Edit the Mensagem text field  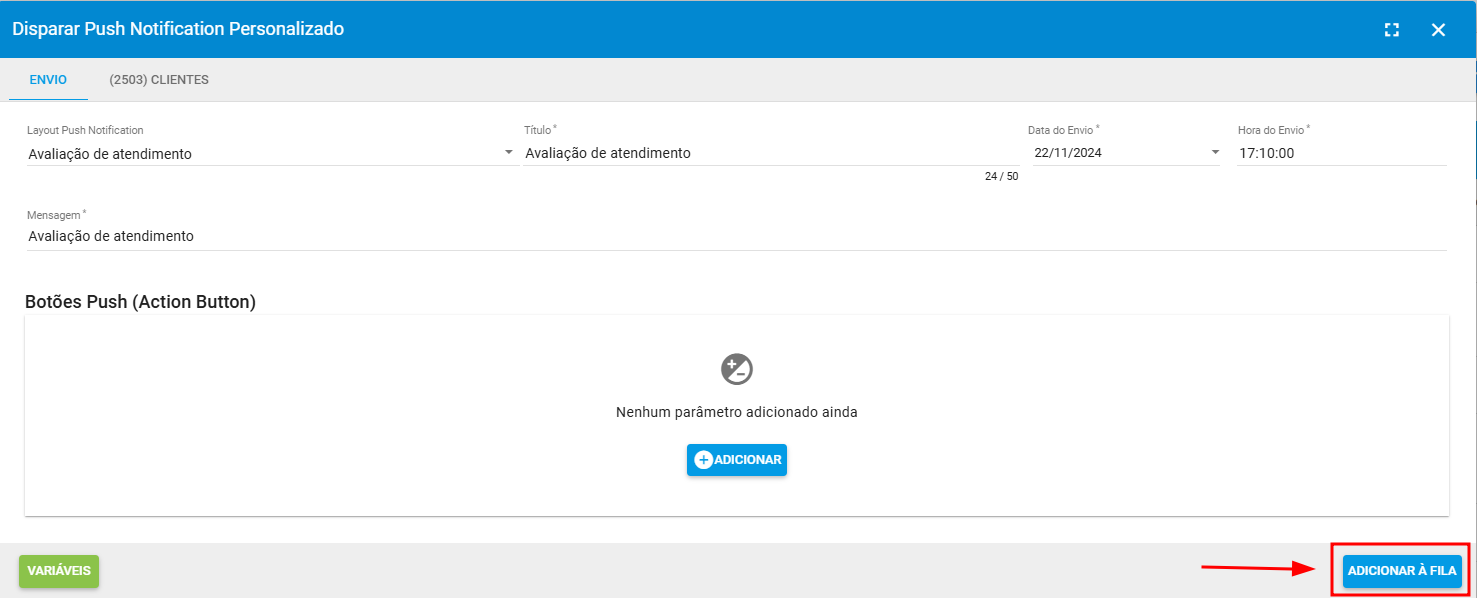point(736,236)
